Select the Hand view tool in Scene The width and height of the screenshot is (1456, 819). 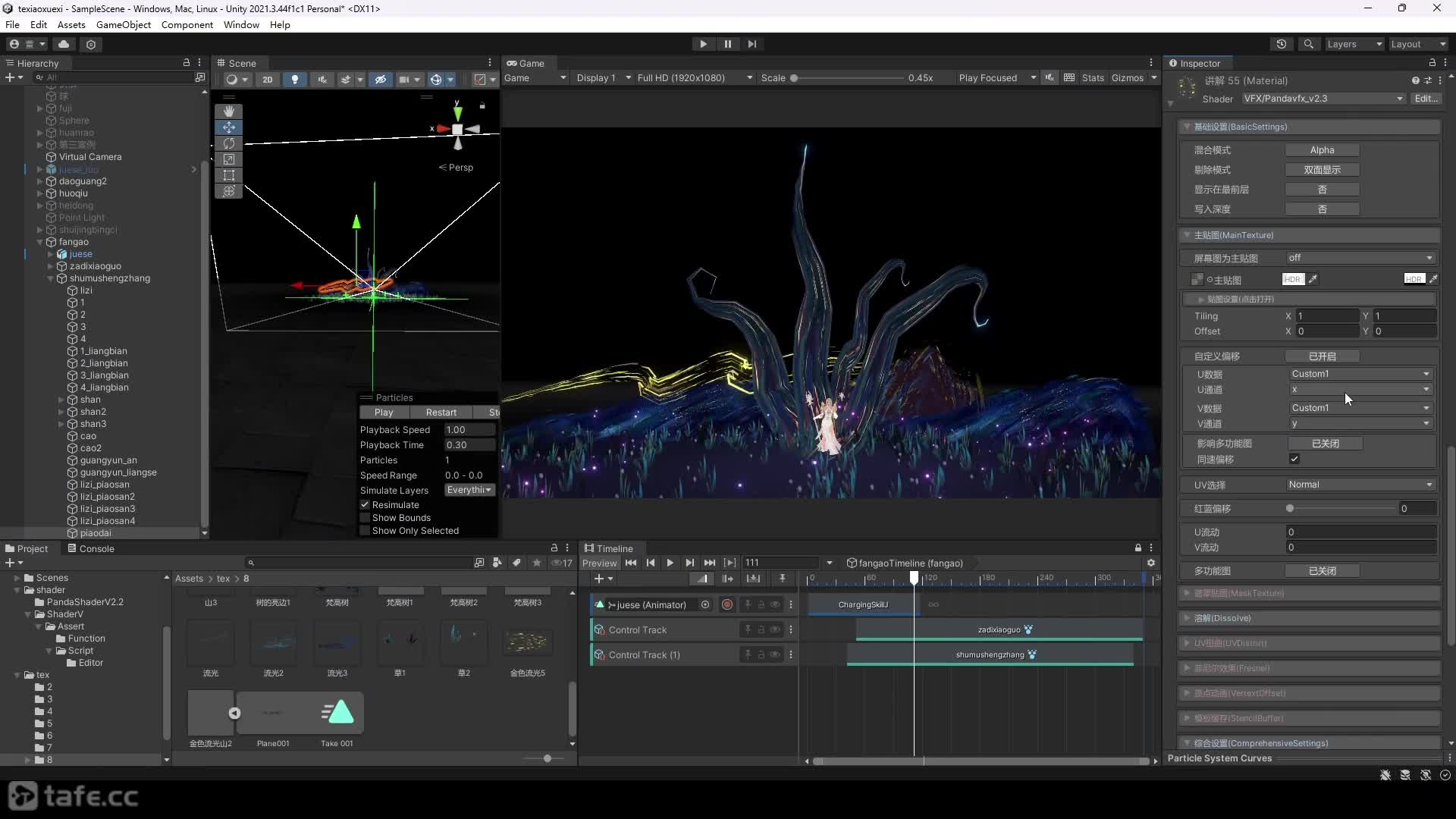[x=229, y=111]
